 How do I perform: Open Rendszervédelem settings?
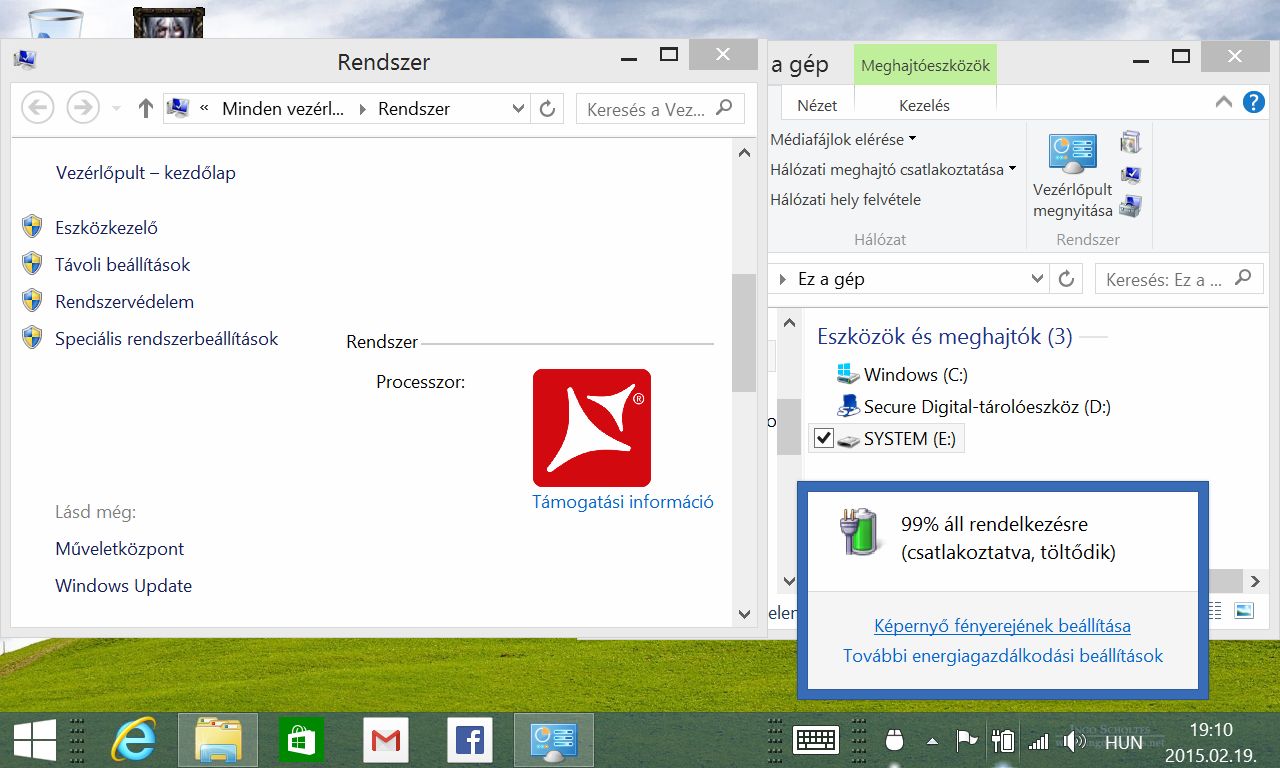tap(125, 302)
